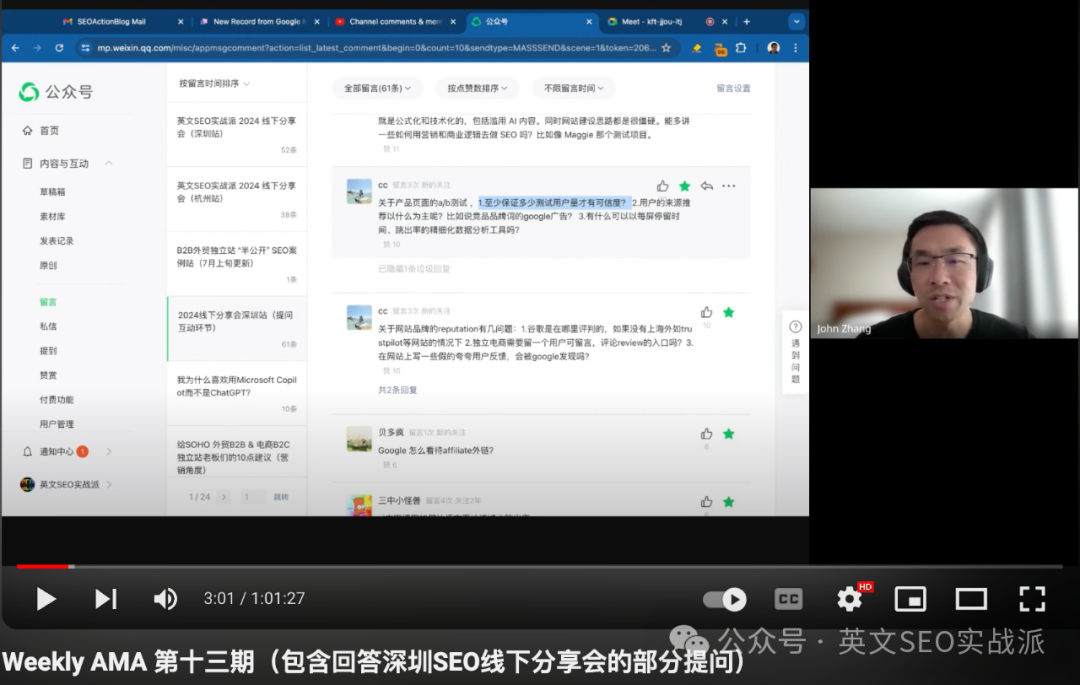Toggle closed captions CC button
1080x685 pixels.
pos(788,599)
